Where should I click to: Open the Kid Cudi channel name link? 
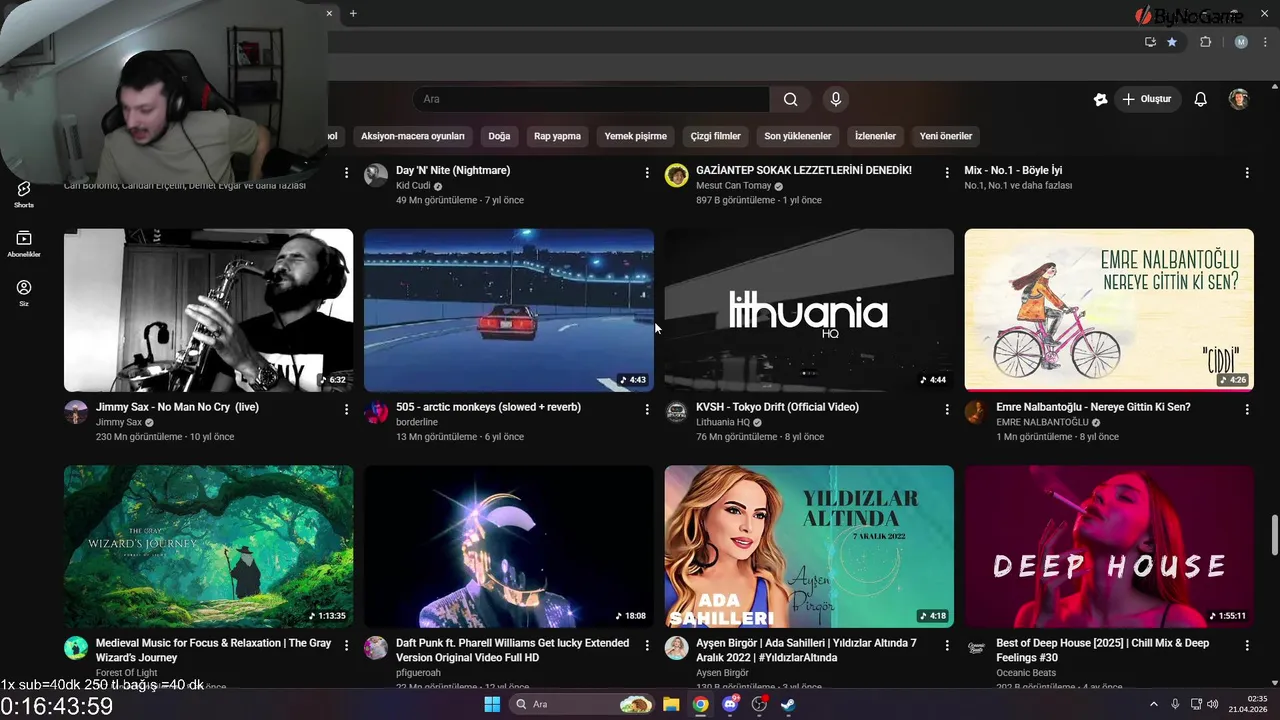coord(413,186)
